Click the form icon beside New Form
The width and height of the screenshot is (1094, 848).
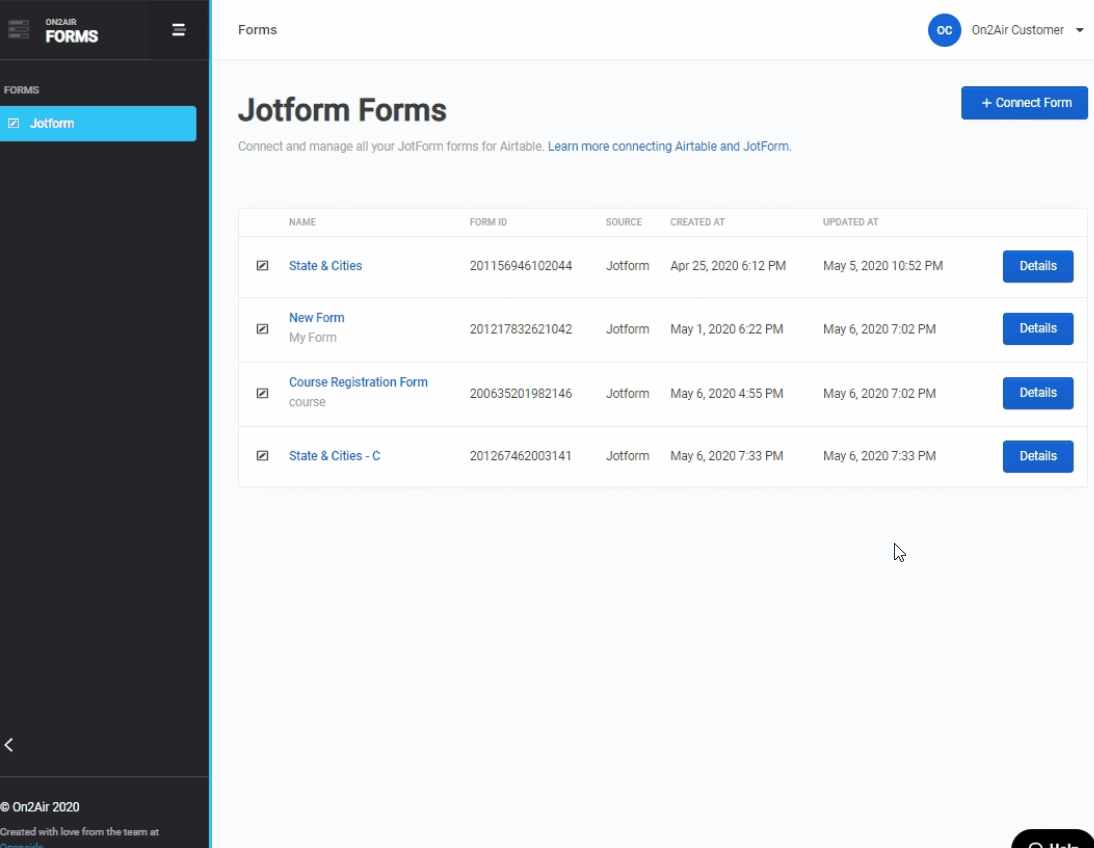(262, 328)
